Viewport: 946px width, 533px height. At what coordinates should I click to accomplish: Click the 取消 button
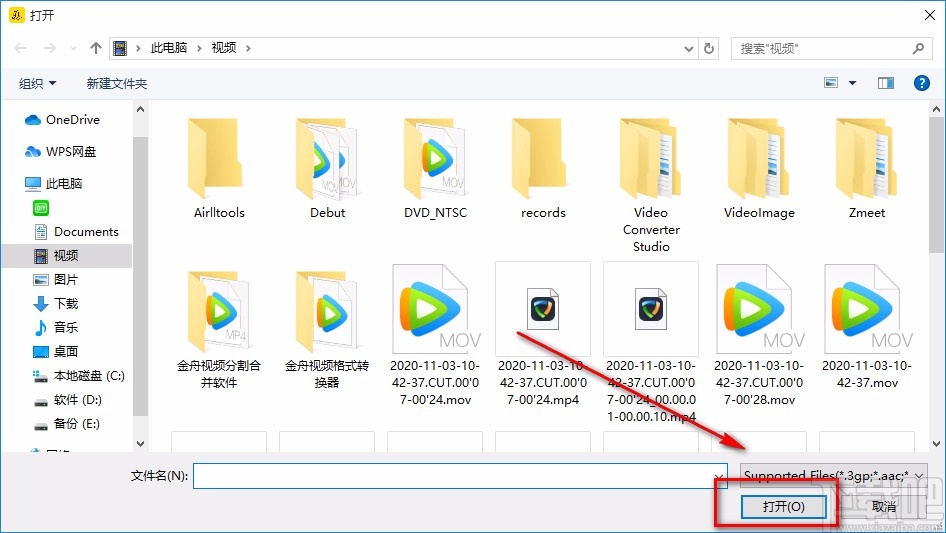coord(884,506)
